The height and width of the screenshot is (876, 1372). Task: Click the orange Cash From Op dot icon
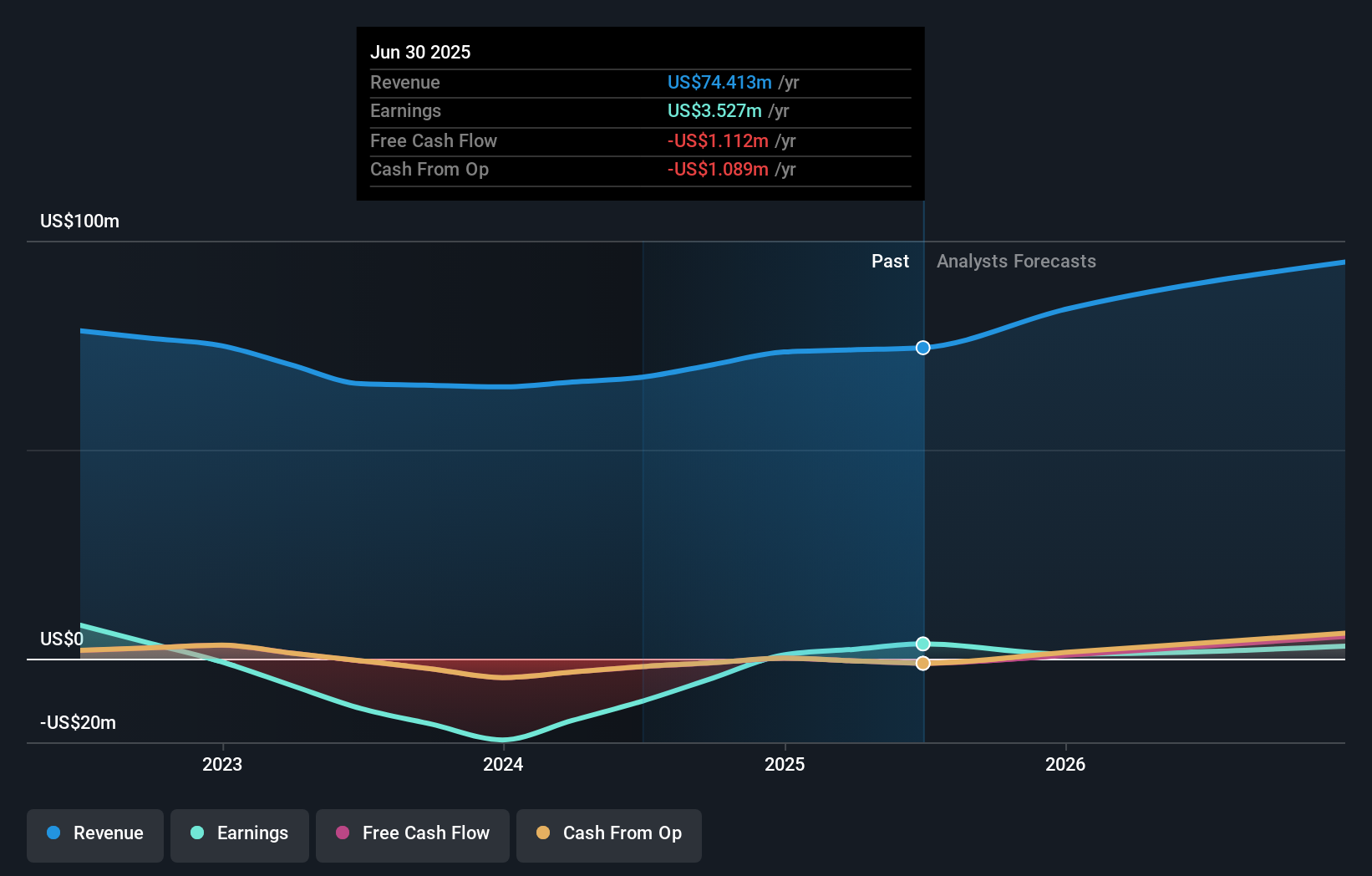pos(544,833)
